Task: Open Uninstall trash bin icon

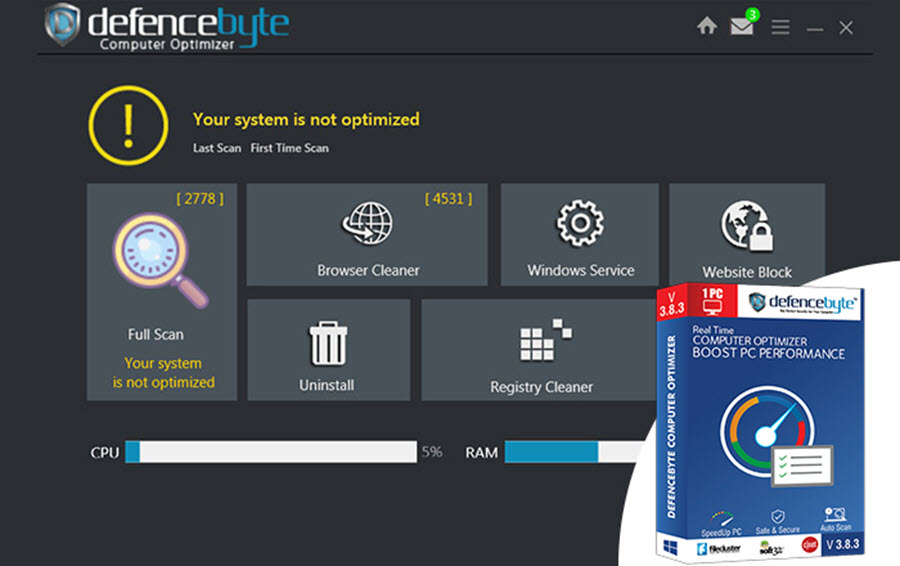Action: [328, 343]
